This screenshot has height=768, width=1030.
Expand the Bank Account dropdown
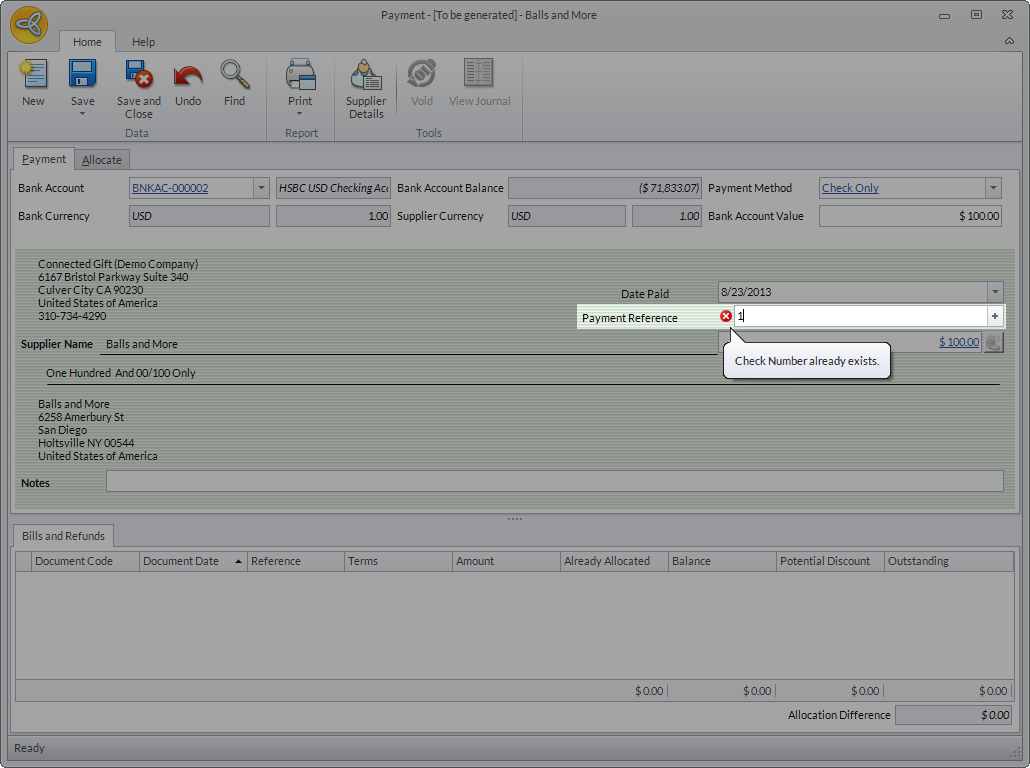261,188
